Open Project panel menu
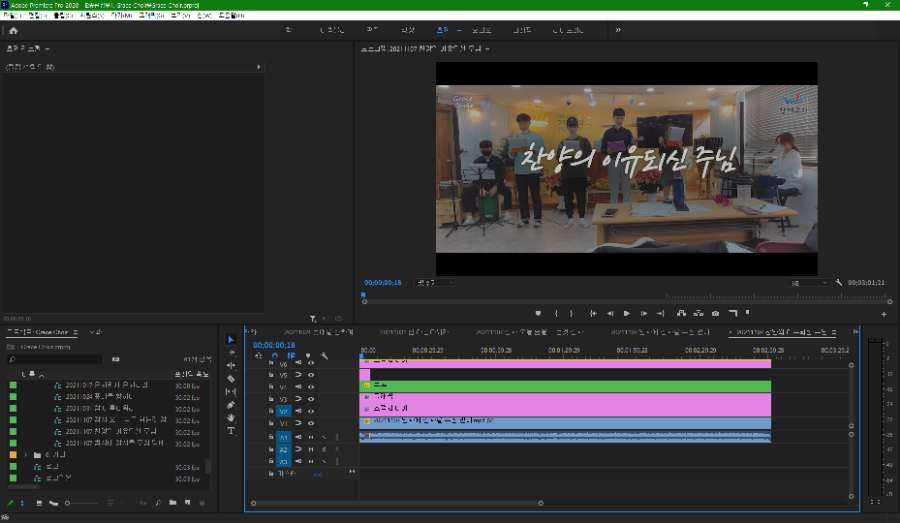This screenshot has height=523, width=900. [x=75, y=332]
